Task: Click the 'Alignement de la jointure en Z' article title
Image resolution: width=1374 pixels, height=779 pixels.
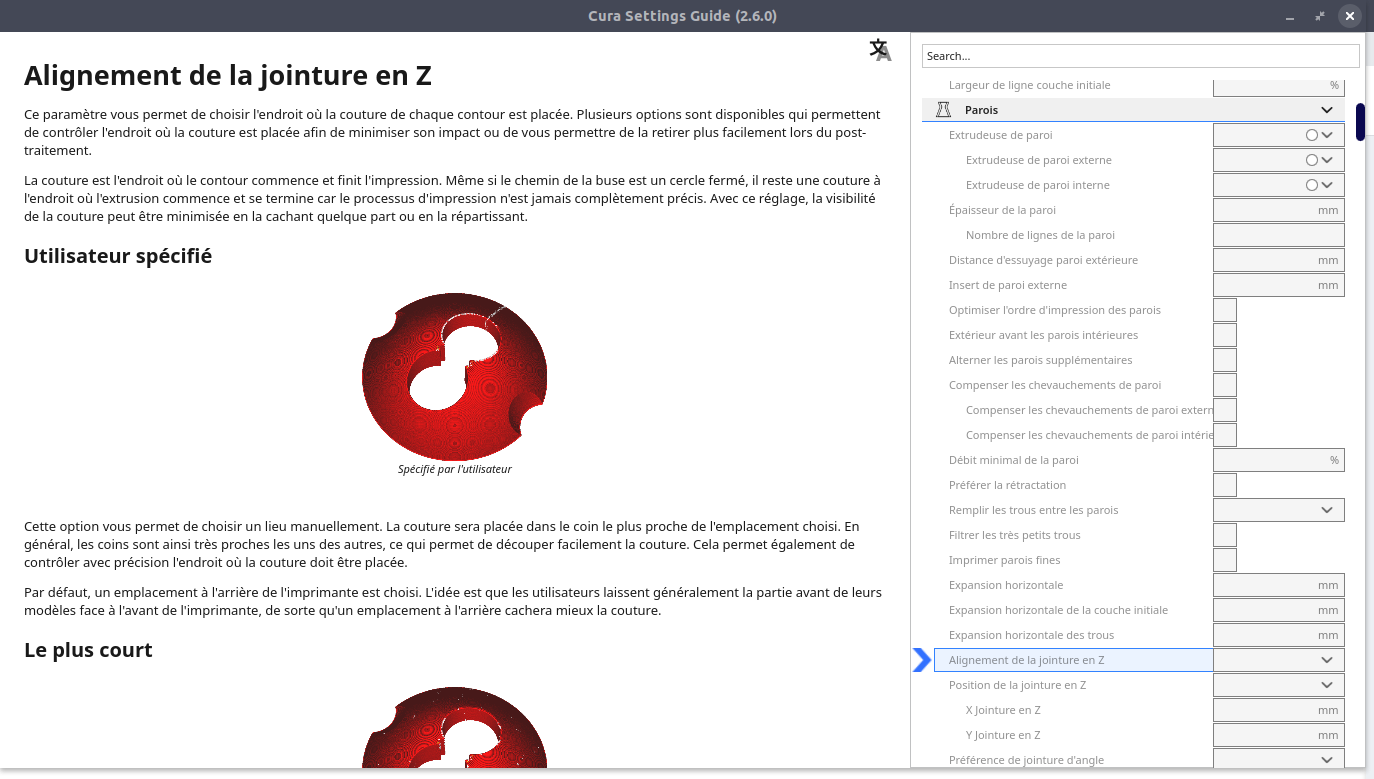Action: point(228,76)
